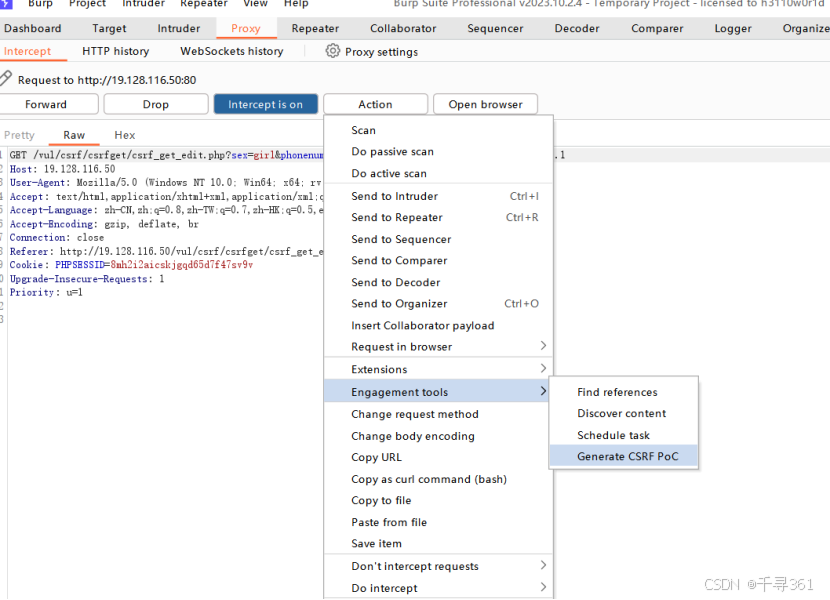
Task: Click the GET request line in editor
Action: 166,155
